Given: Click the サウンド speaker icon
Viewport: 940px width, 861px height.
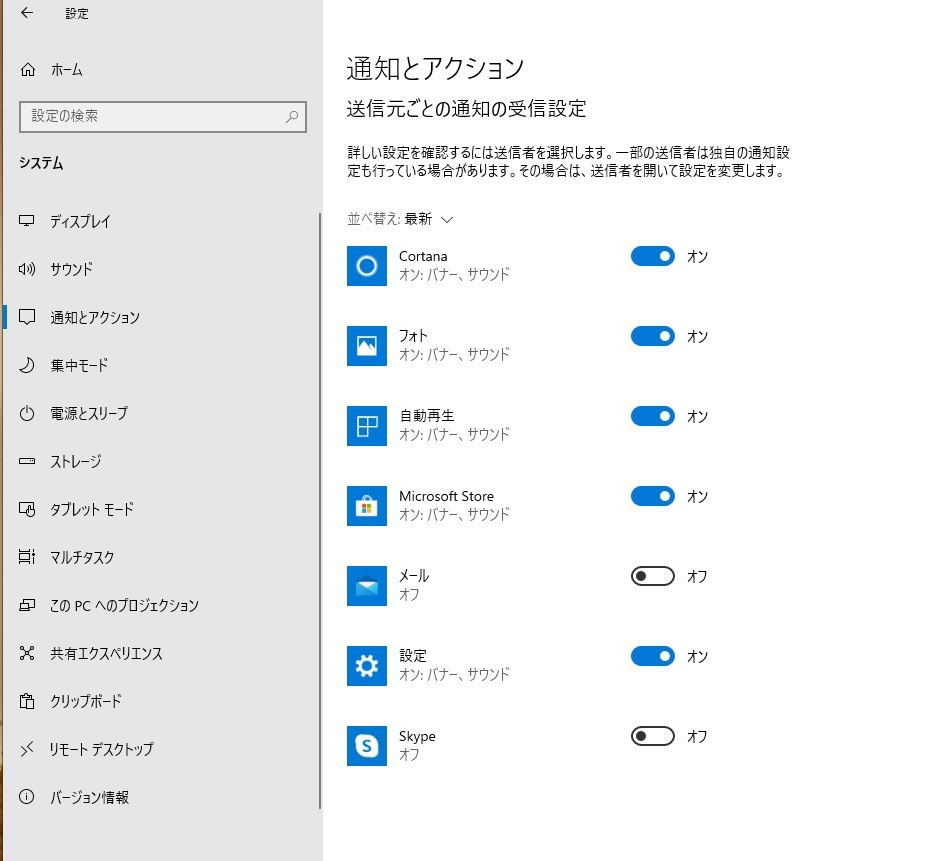Looking at the screenshot, I should tap(26, 269).
